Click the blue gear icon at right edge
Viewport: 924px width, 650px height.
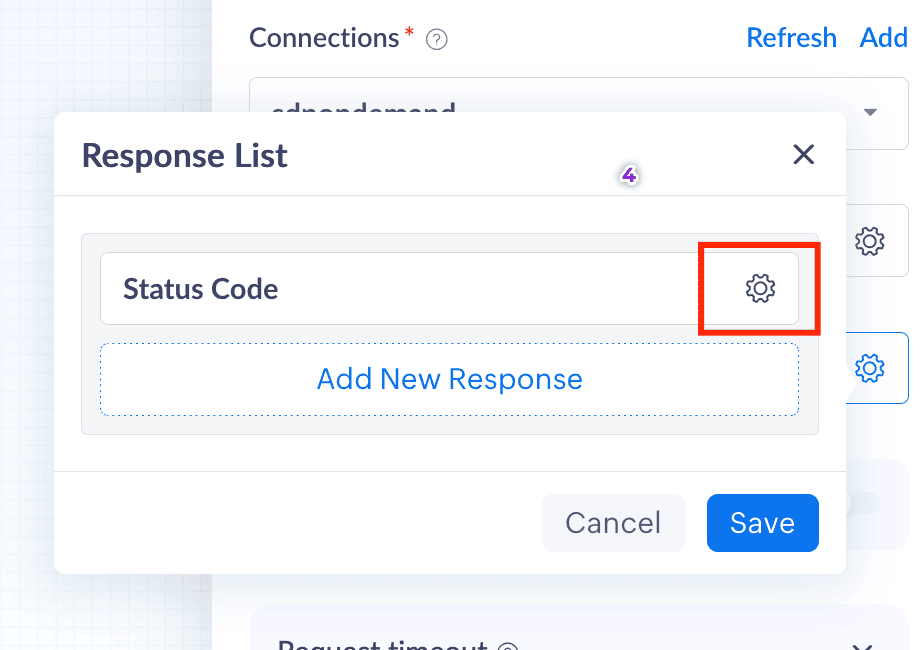(x=870, y=368)
